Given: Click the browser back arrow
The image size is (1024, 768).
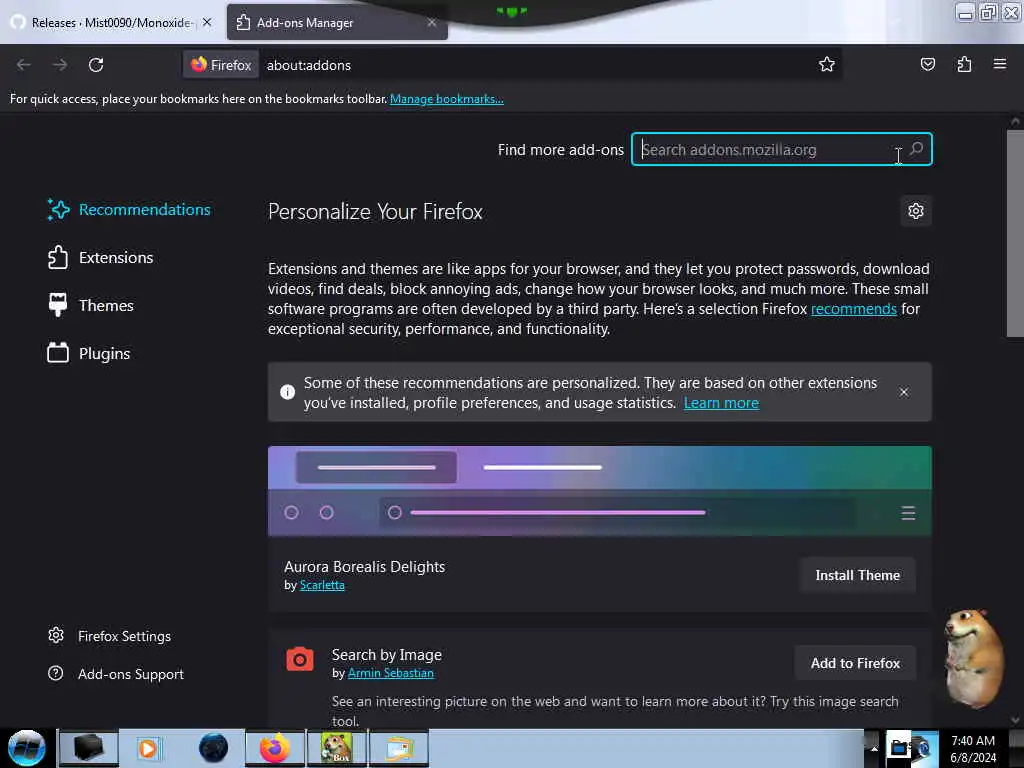Looking at the screenshot, I should click(24, 65).
